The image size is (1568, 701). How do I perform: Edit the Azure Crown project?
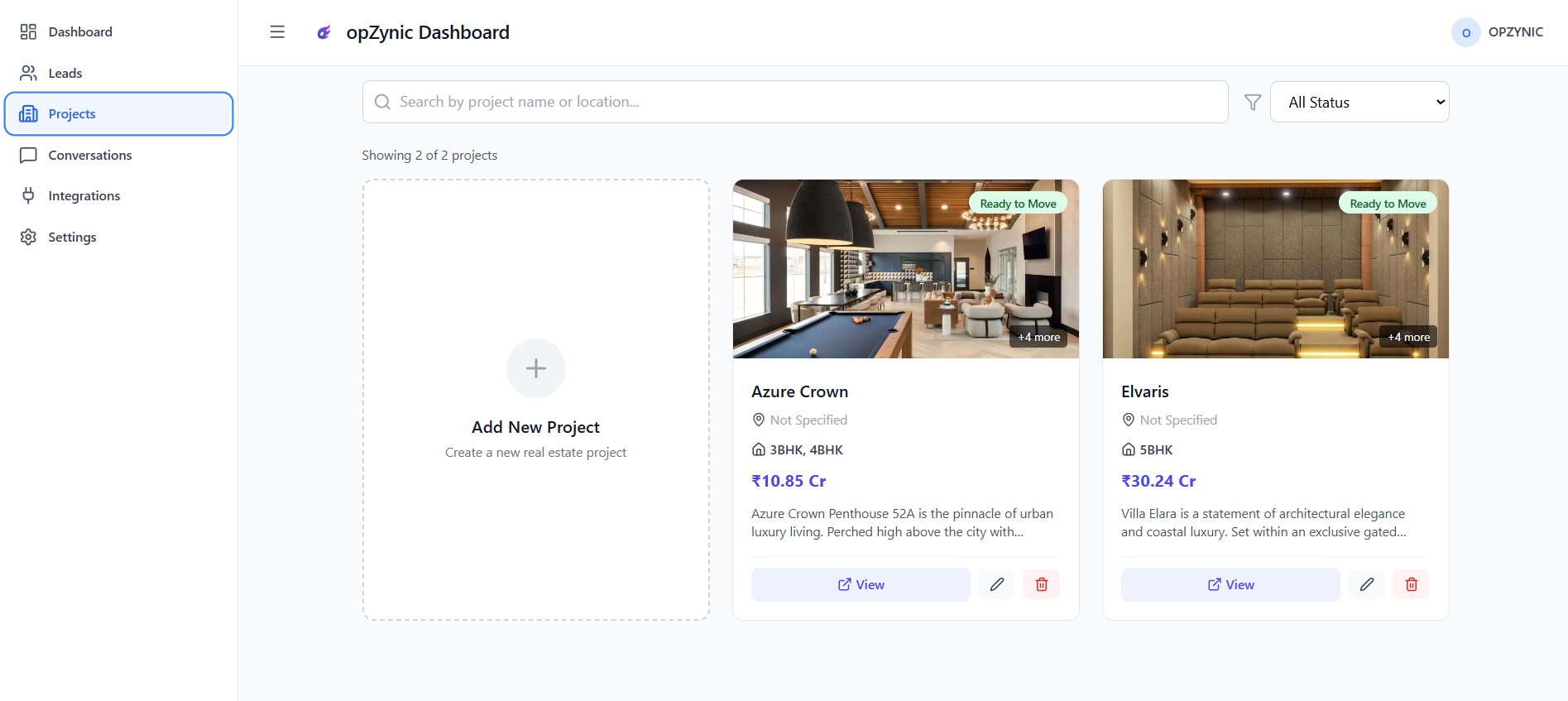pyautogui.click(x=997, y=584)
